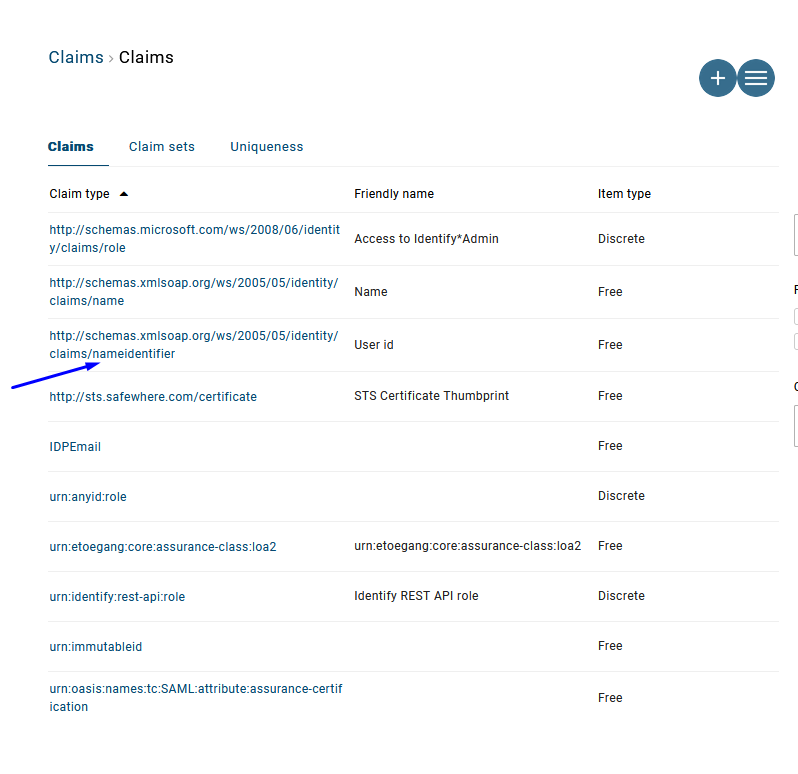
Task: Click the Claim type column header
Action: 80,194
